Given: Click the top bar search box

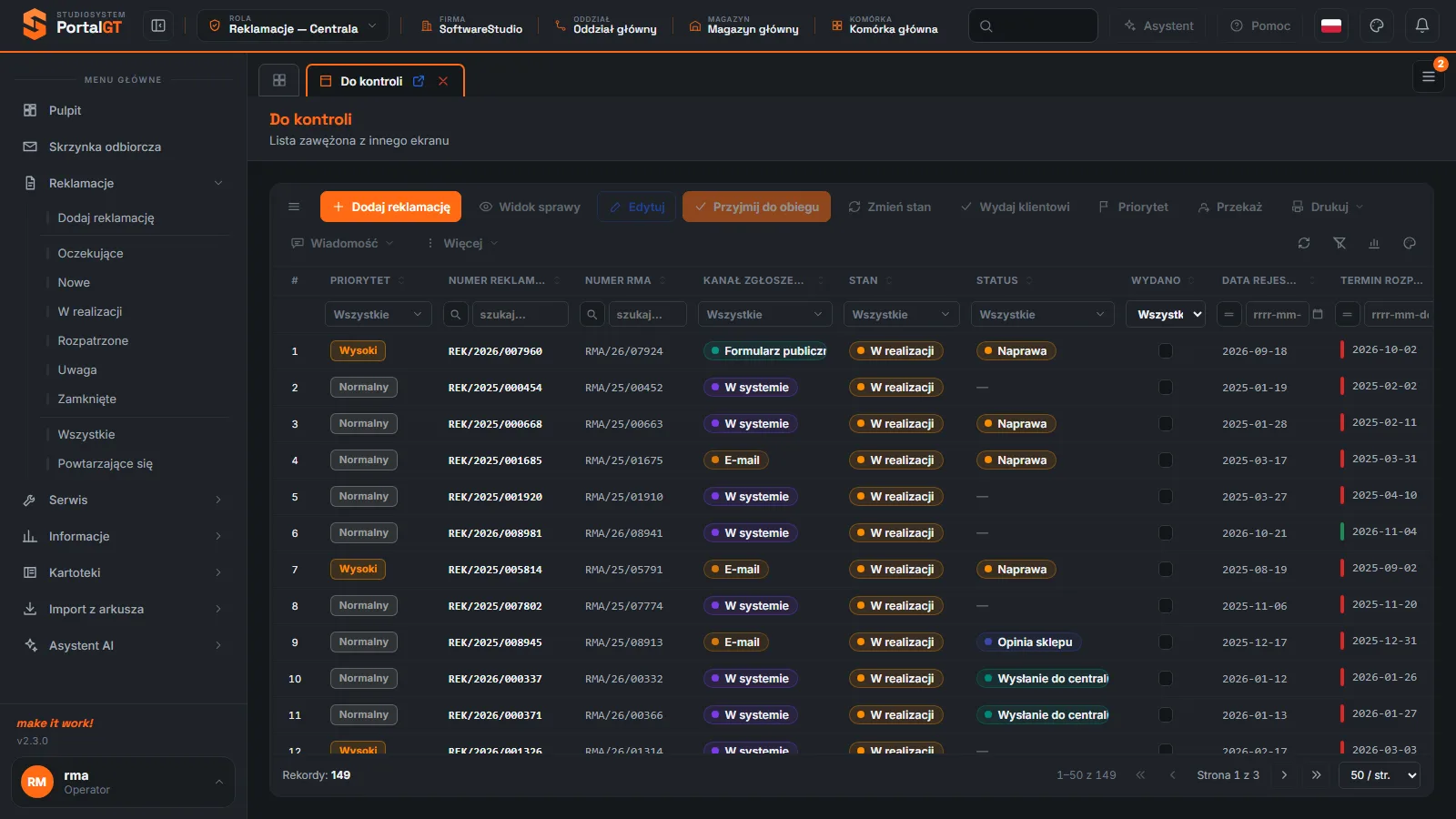Looking at the screenshot, I should [x=1033, y=25].
